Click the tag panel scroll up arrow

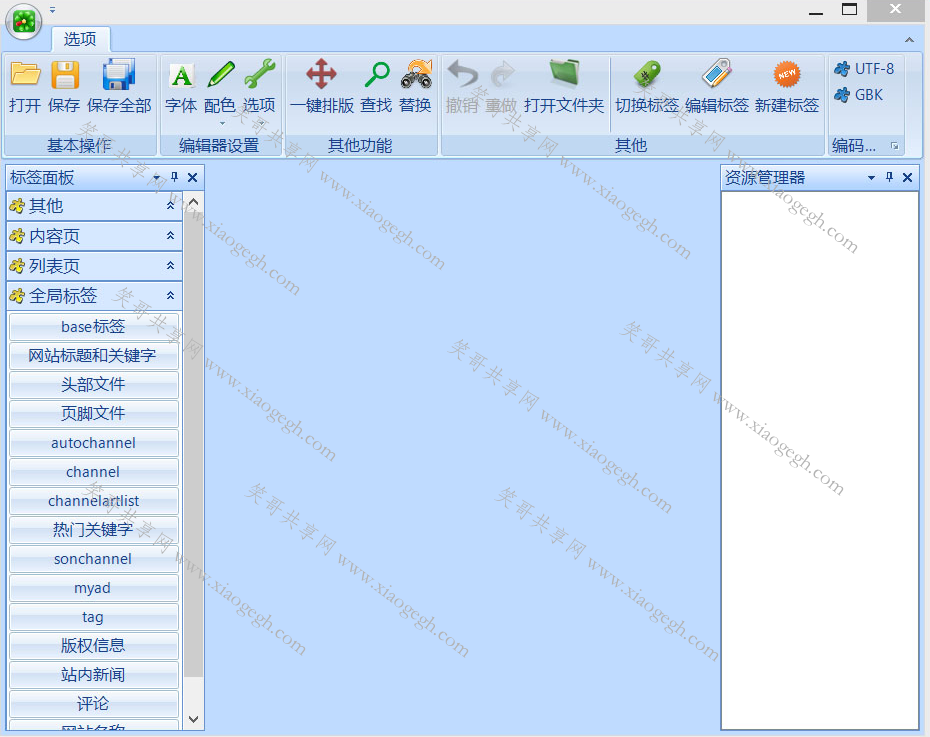point(193,203)
